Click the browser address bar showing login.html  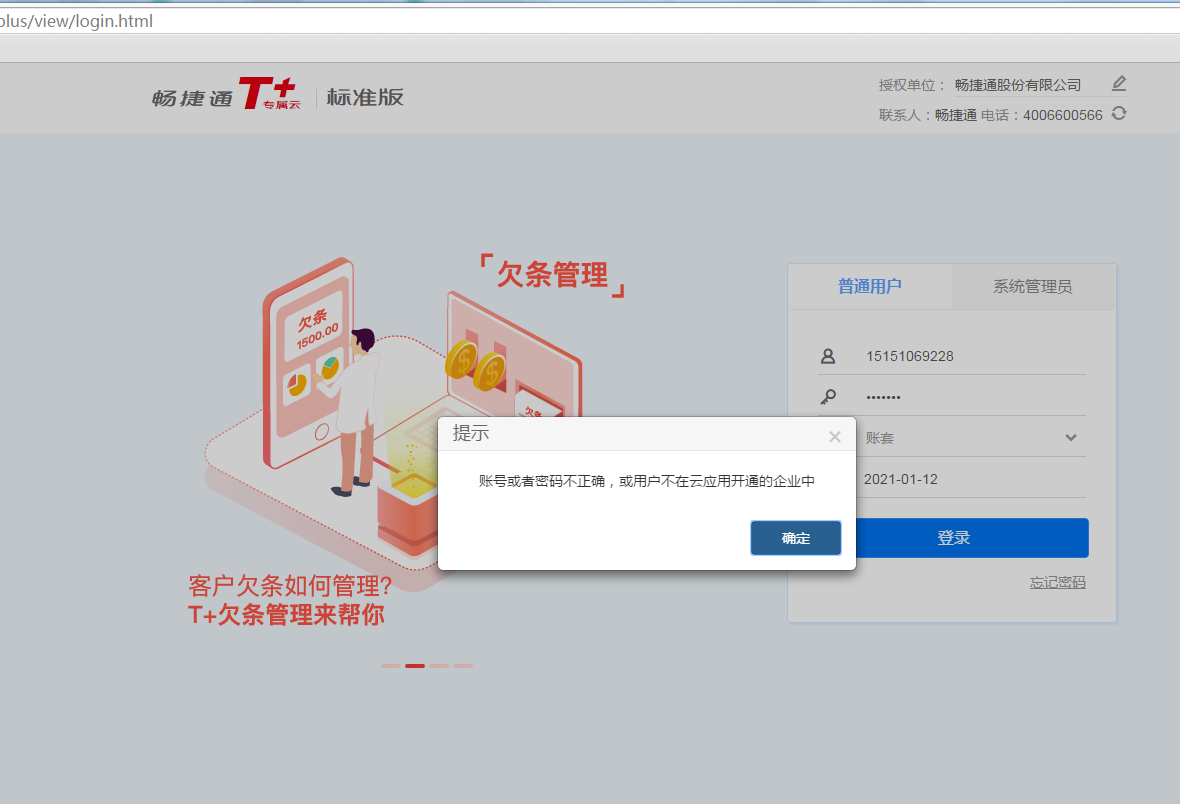coord(590,21)
